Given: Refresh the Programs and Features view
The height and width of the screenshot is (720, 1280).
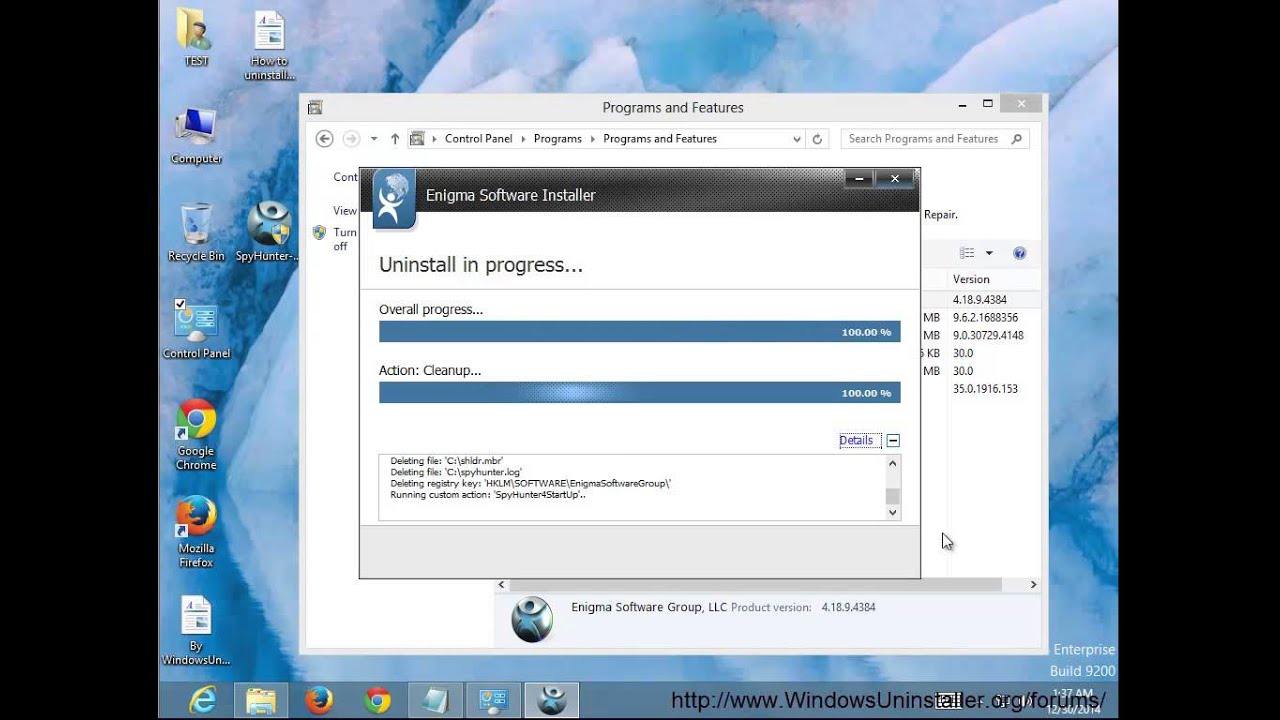Looking at the screenshot, I should pos(817,139).
